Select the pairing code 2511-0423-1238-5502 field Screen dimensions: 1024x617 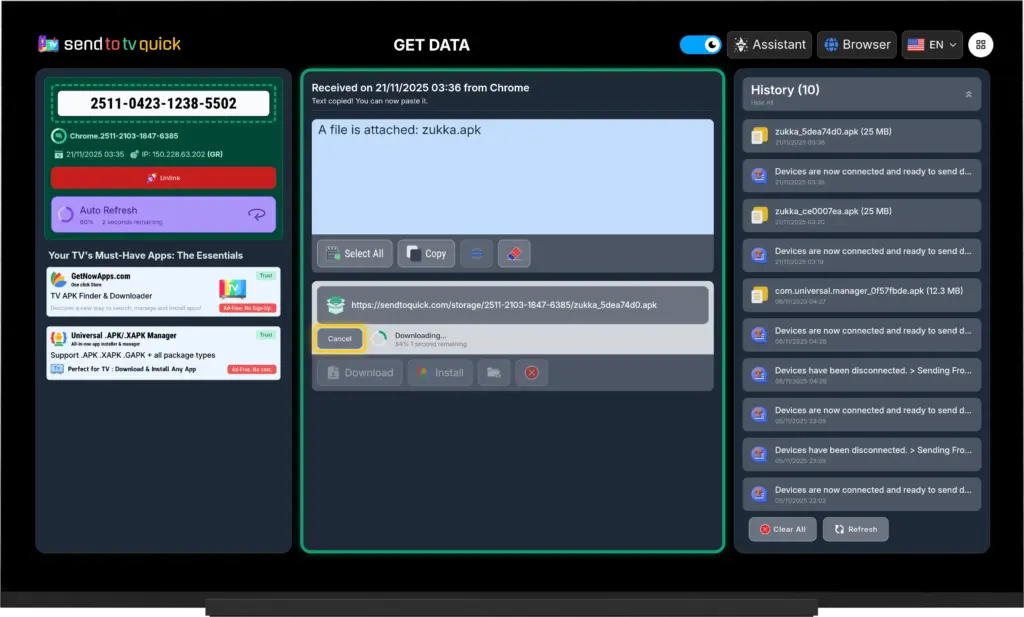coord(163,103)
